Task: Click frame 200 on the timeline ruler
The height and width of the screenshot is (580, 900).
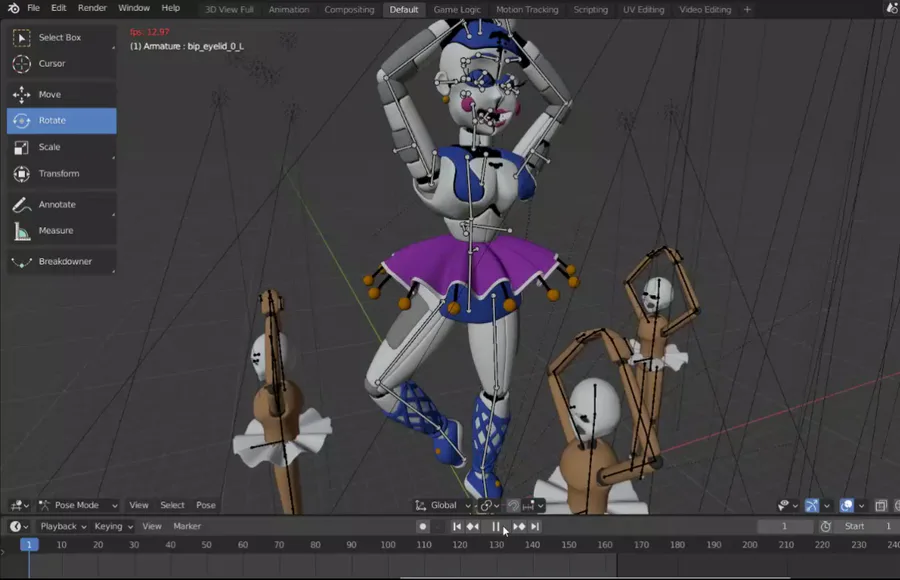Action: pos(750,545)
